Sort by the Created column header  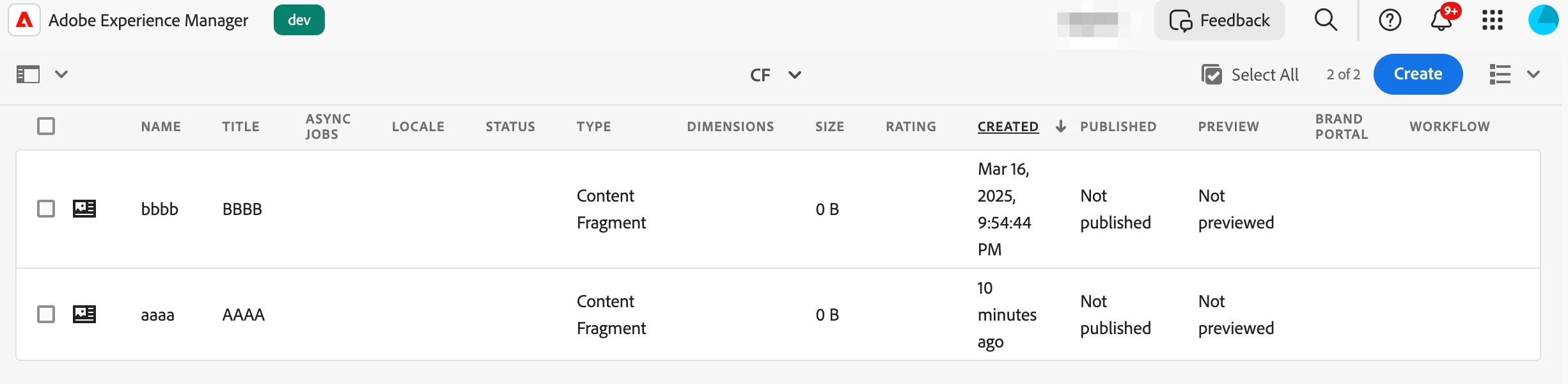click(1008, 127)
